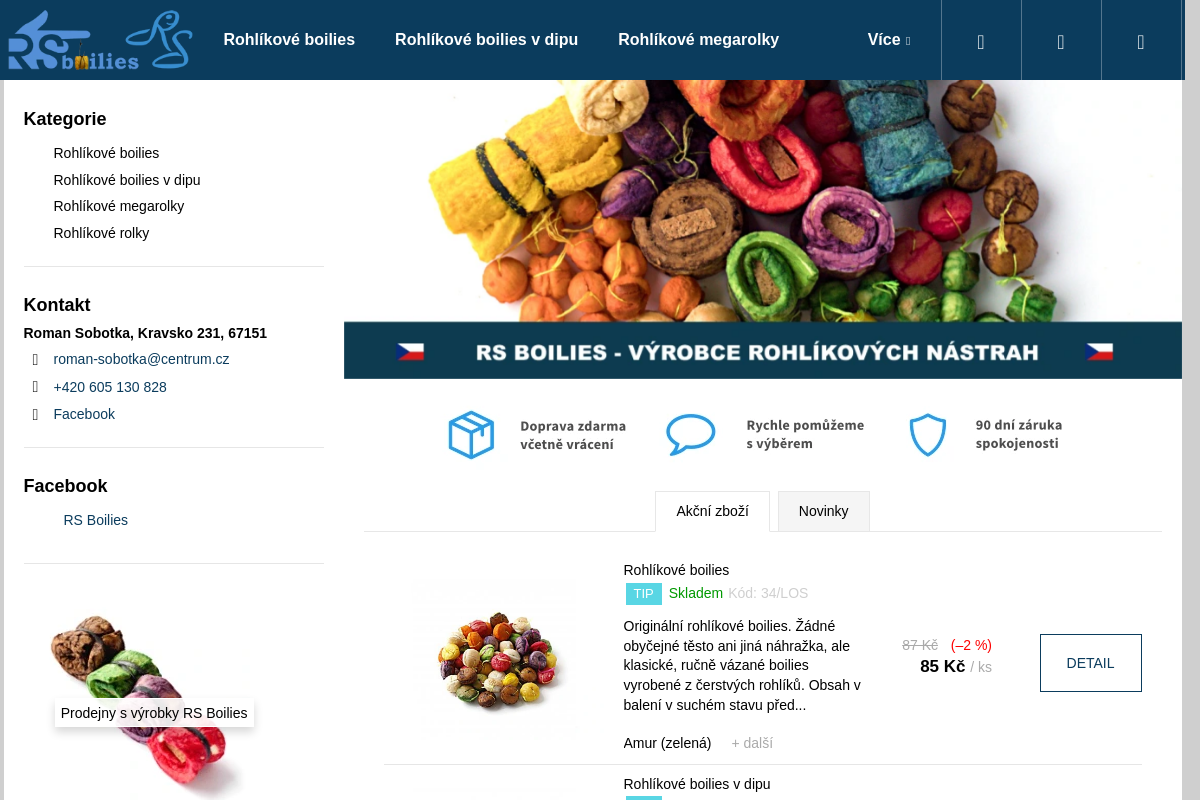Viewport: 1200px width, 800px height.
Task: Switch to the Novinky tab
Action: tap(823, 511)
